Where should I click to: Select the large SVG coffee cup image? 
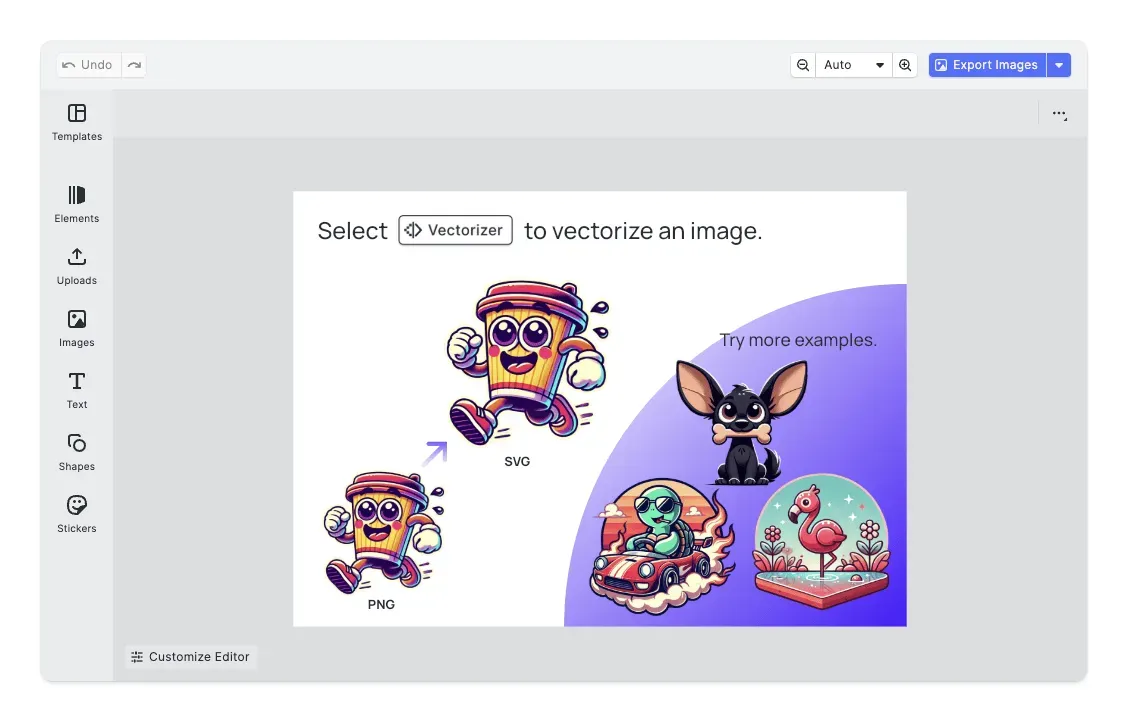(x=529, y=363)
